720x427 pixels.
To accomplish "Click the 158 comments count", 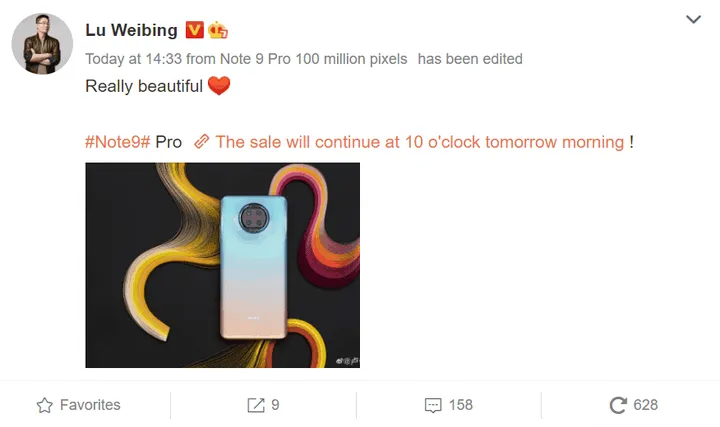I will coord(460,405).
